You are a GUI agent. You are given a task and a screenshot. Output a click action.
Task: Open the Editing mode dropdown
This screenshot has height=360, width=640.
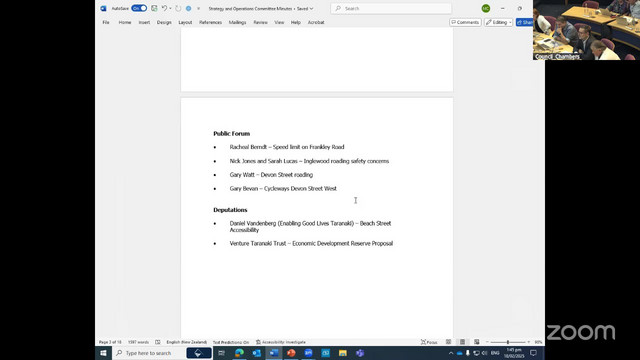pos(498,22)
